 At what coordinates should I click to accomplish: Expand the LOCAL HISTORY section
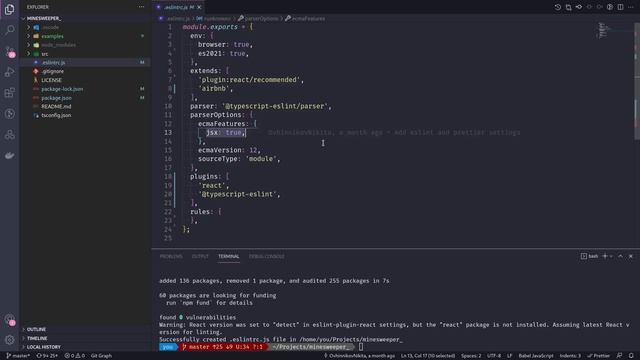coord(43,347)
